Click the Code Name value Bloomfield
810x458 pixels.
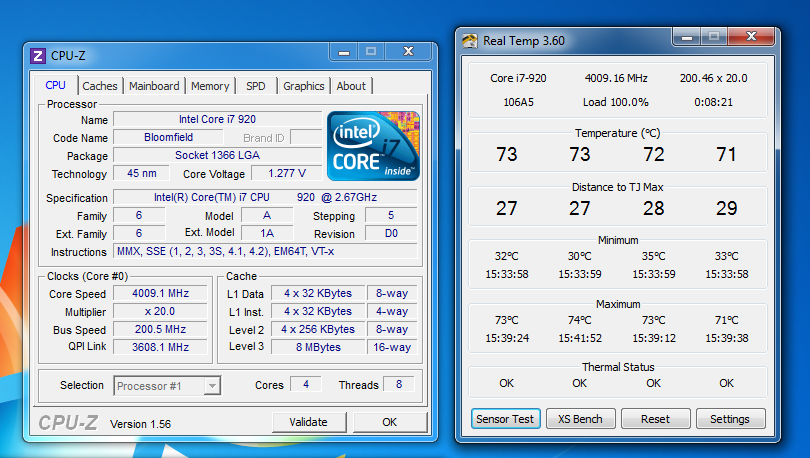[168, 137]
